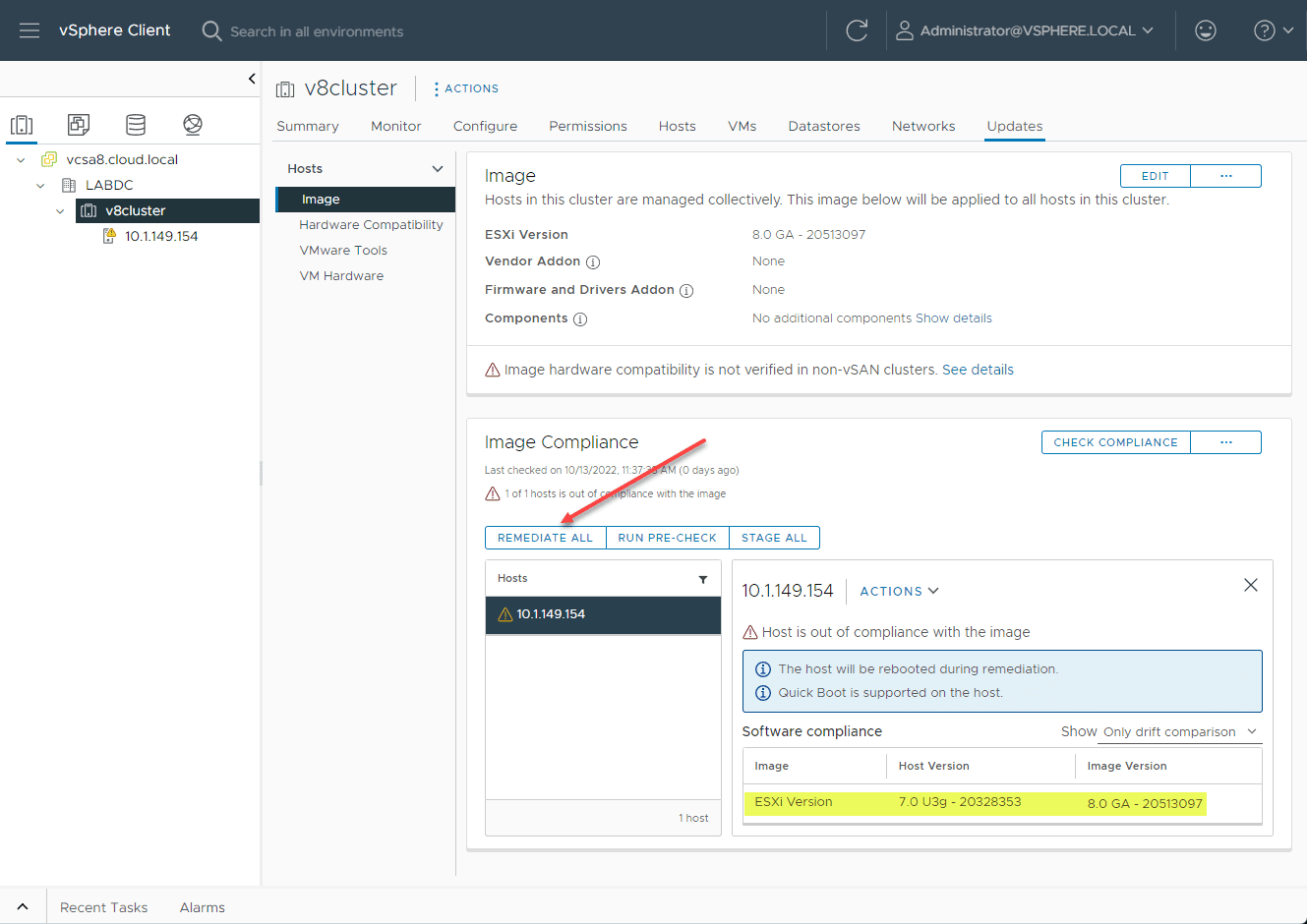1307x924 pixels.
Task: Select v8cluster in the inventory tree
Action: click(x=167, y=210)
